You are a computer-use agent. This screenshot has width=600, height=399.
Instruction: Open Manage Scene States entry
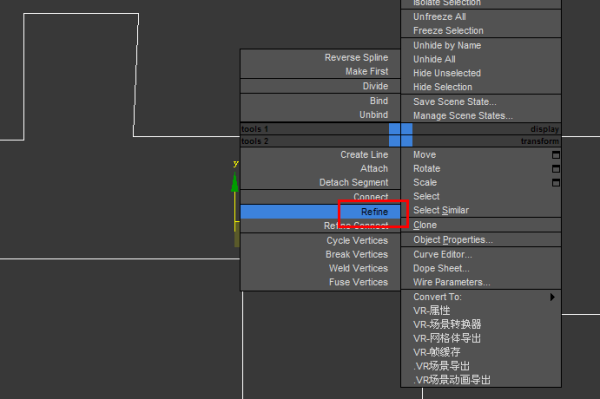coord(463,116)
